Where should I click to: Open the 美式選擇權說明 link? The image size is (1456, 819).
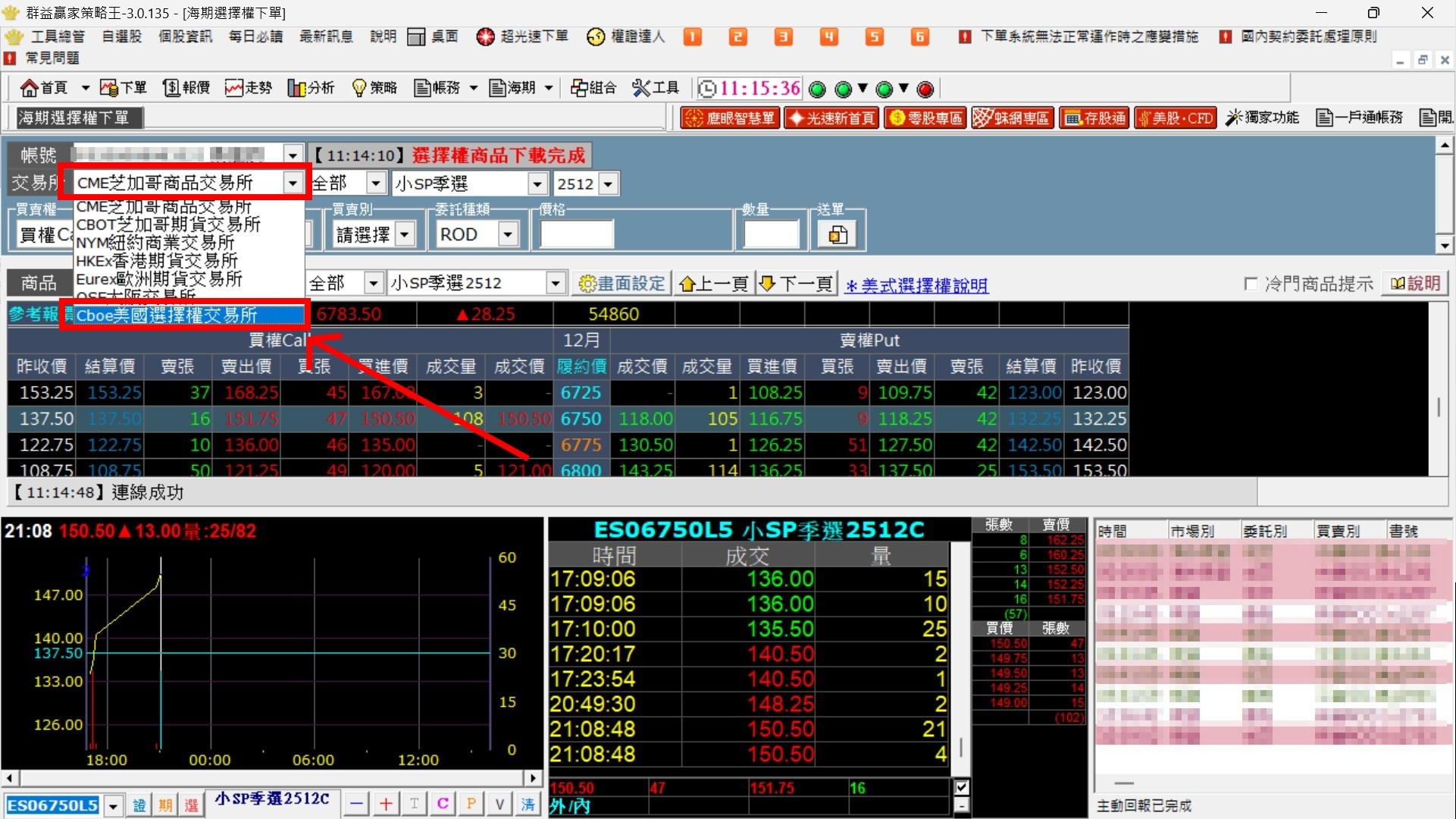[916, 286]
